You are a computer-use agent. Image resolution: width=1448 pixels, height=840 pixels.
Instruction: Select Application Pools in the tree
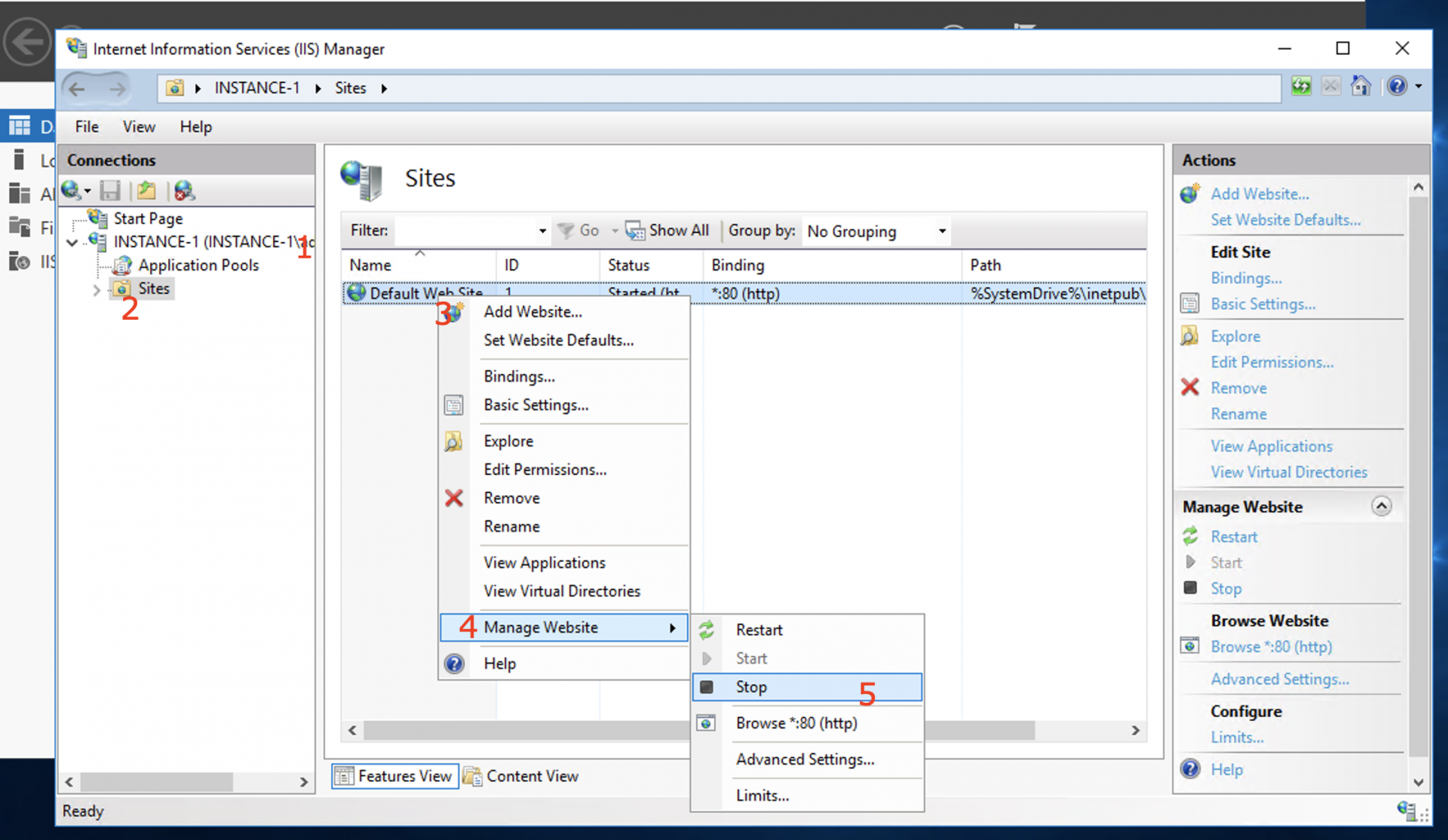198,265
